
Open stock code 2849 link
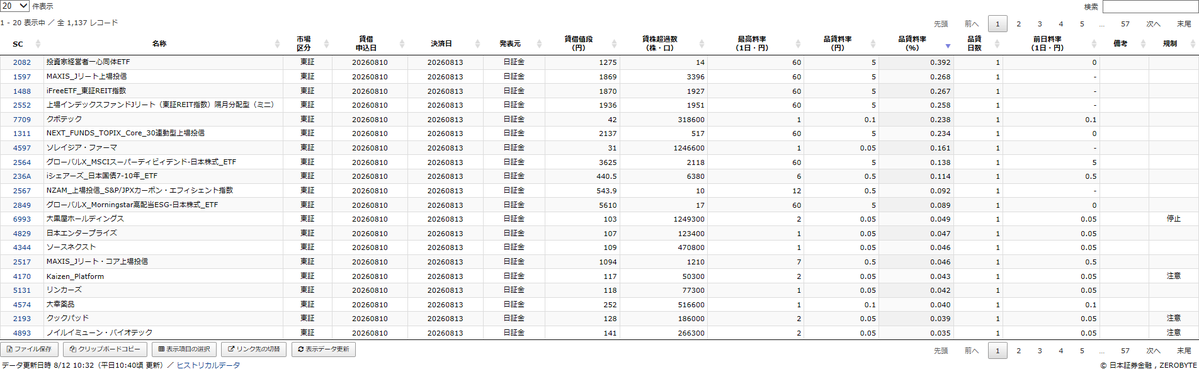click(22, 205)
